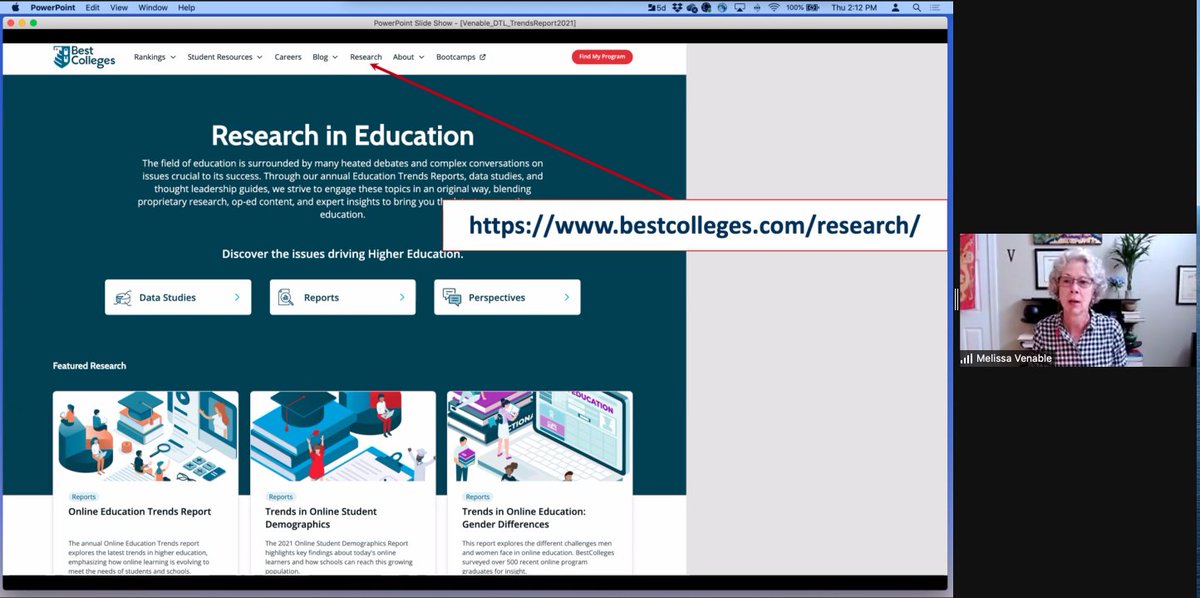The width and height of the screenshot is (1200, 598).
Task: Expand the Blog dropdown
Action: (x=325, y=57)
